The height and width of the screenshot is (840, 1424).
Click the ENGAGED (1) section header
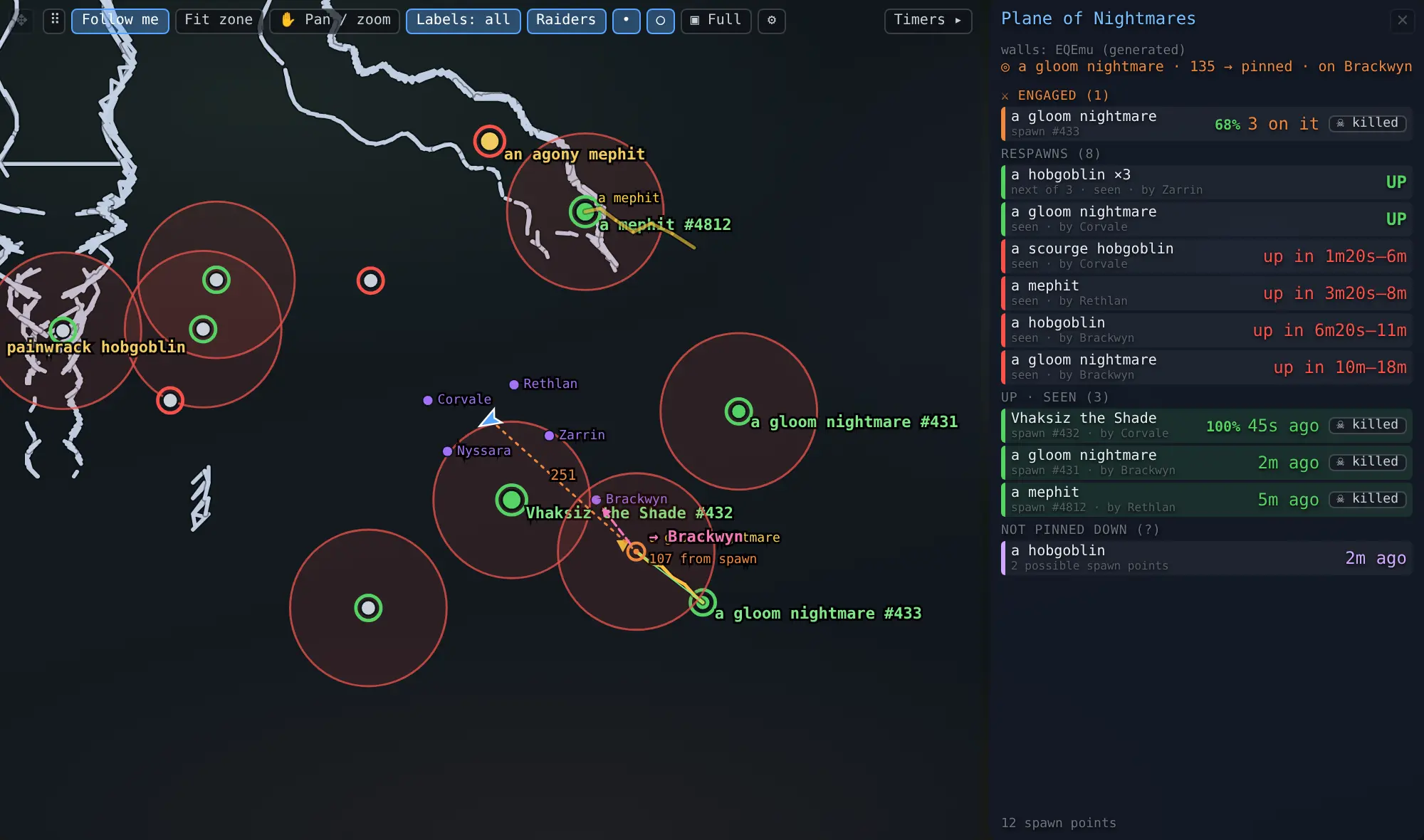click(1054, 95)
